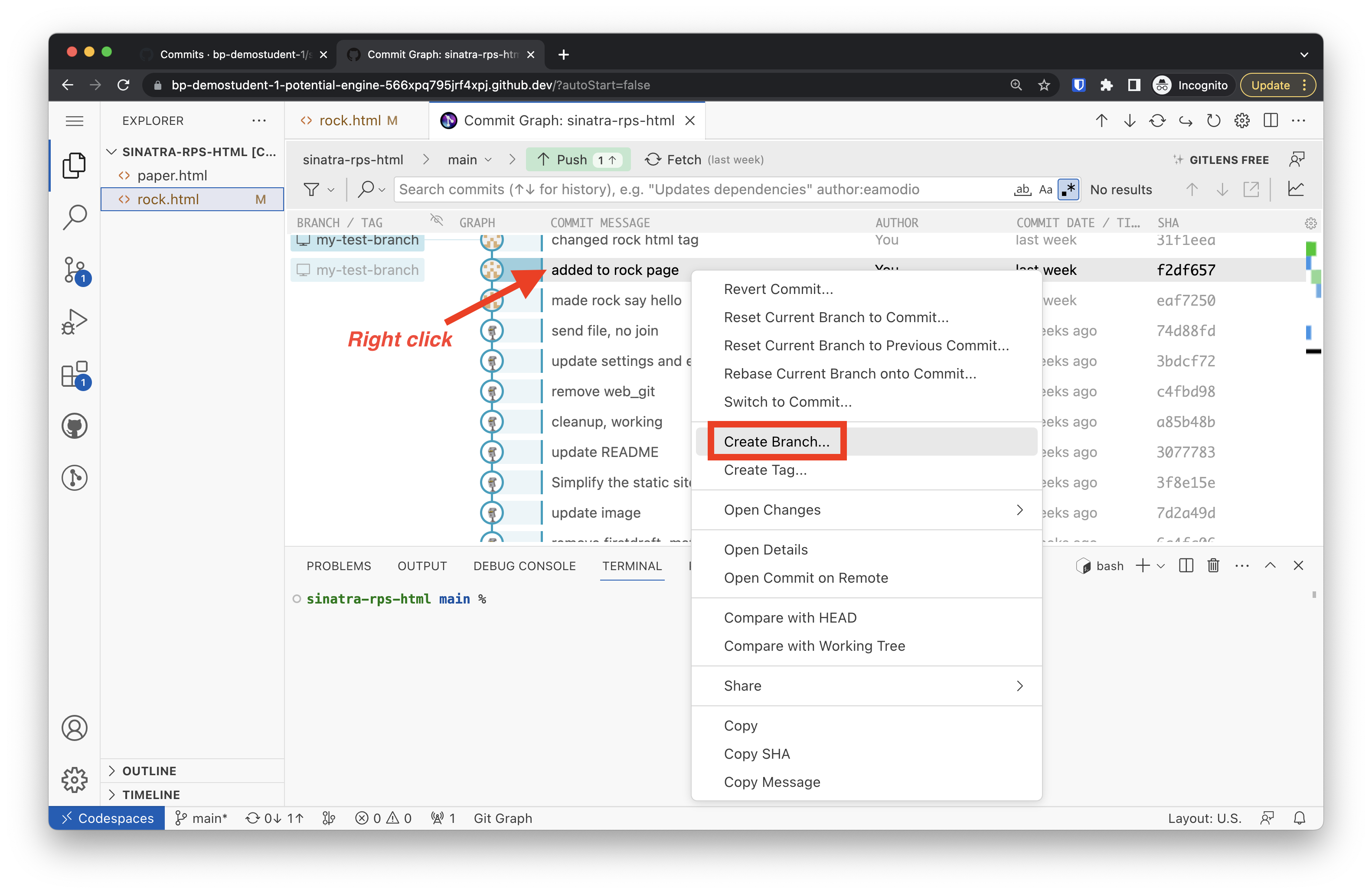Screen dimensions: 1372x894
Task: Open paper.html in the explorer
Action: point(171,175)
